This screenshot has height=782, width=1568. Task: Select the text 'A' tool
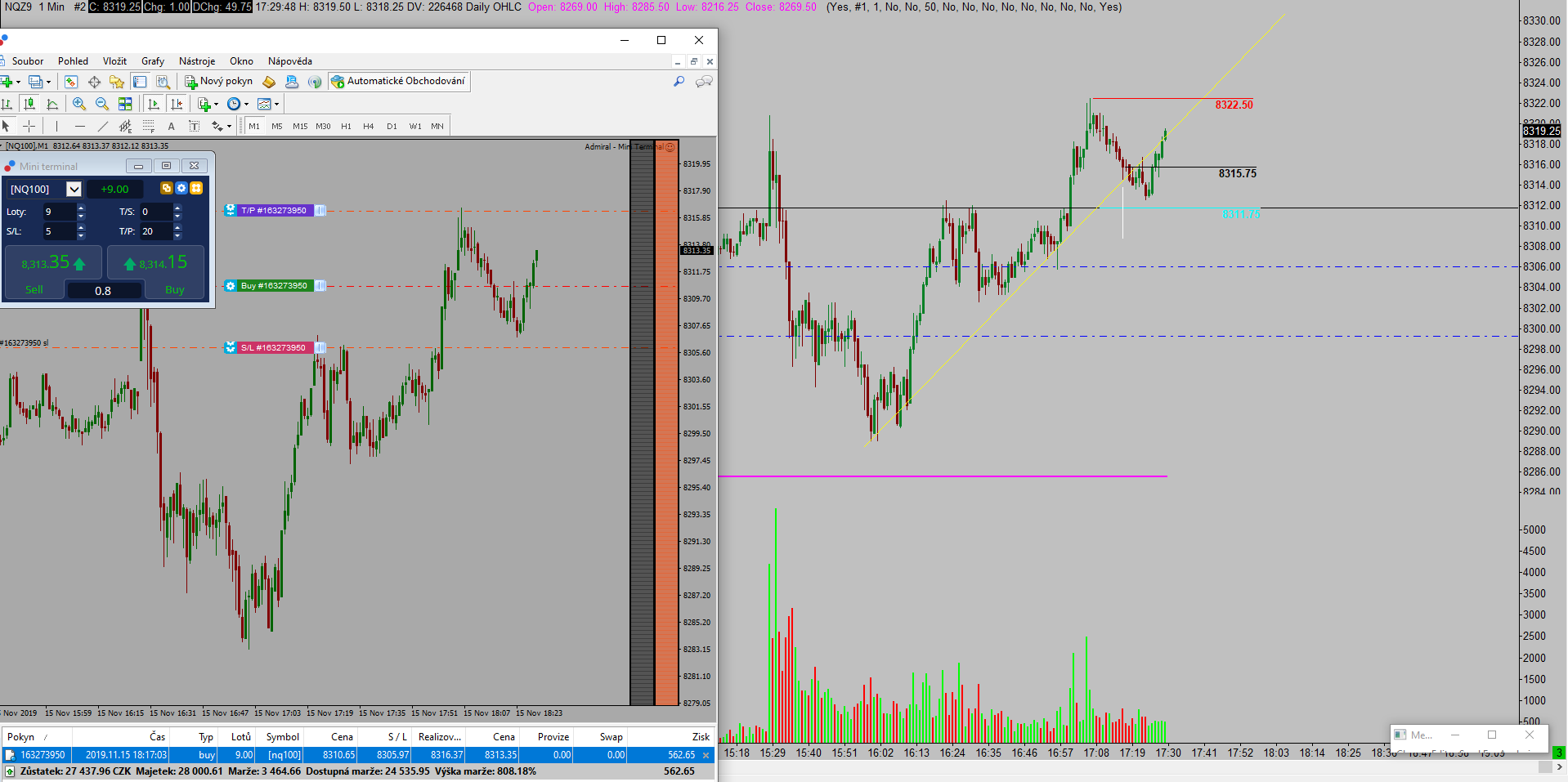171,126
